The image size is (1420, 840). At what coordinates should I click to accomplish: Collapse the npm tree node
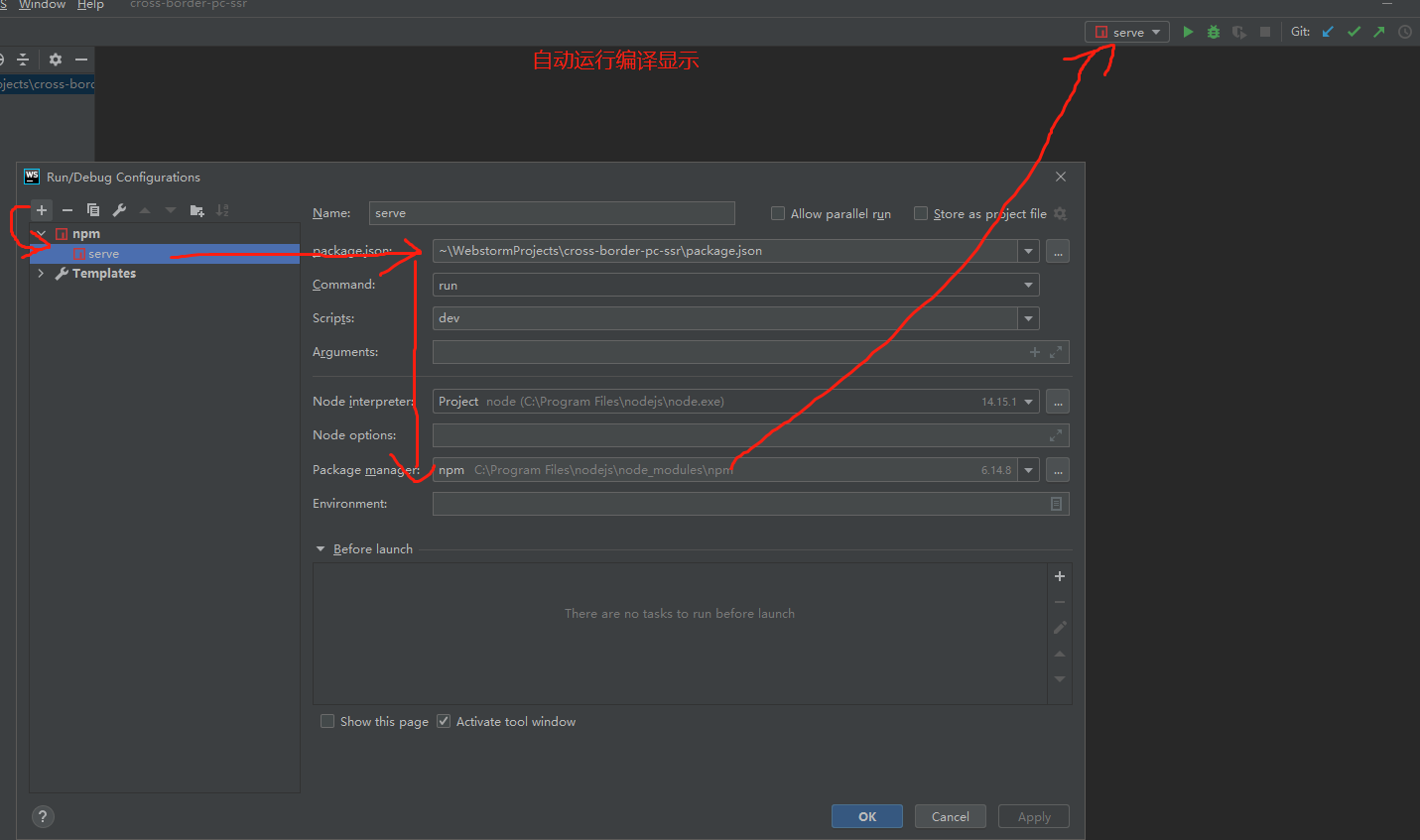[x=41, y=234]
